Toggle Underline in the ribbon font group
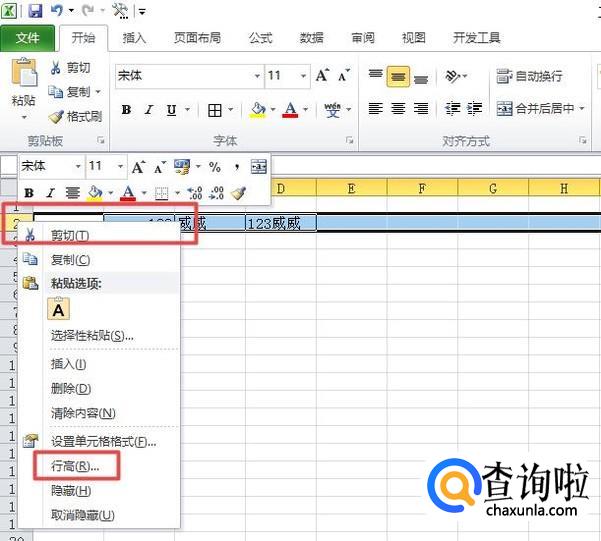 click(171, 110)
